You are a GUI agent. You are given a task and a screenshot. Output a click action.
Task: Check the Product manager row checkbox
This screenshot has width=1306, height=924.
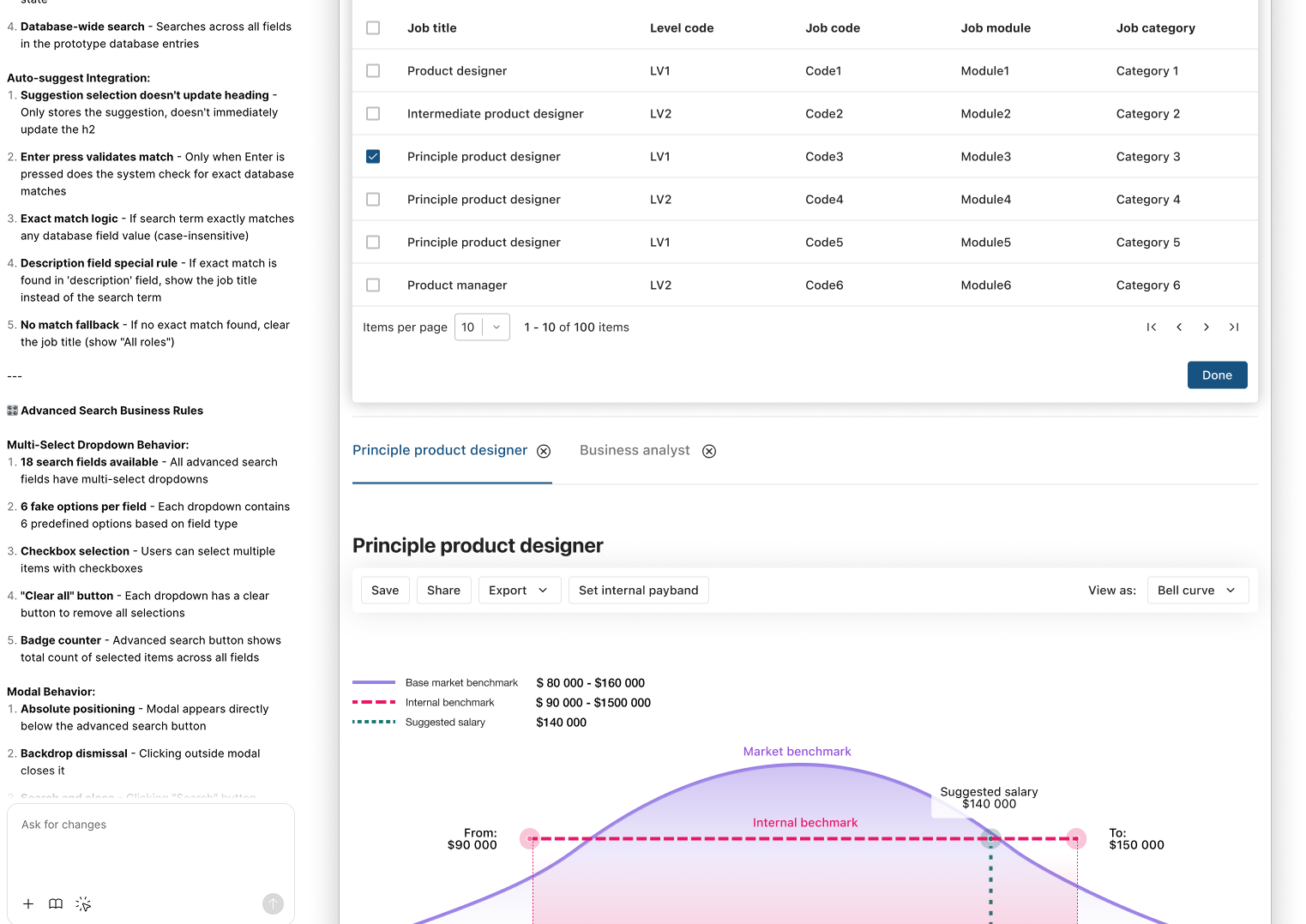point(373,285)
